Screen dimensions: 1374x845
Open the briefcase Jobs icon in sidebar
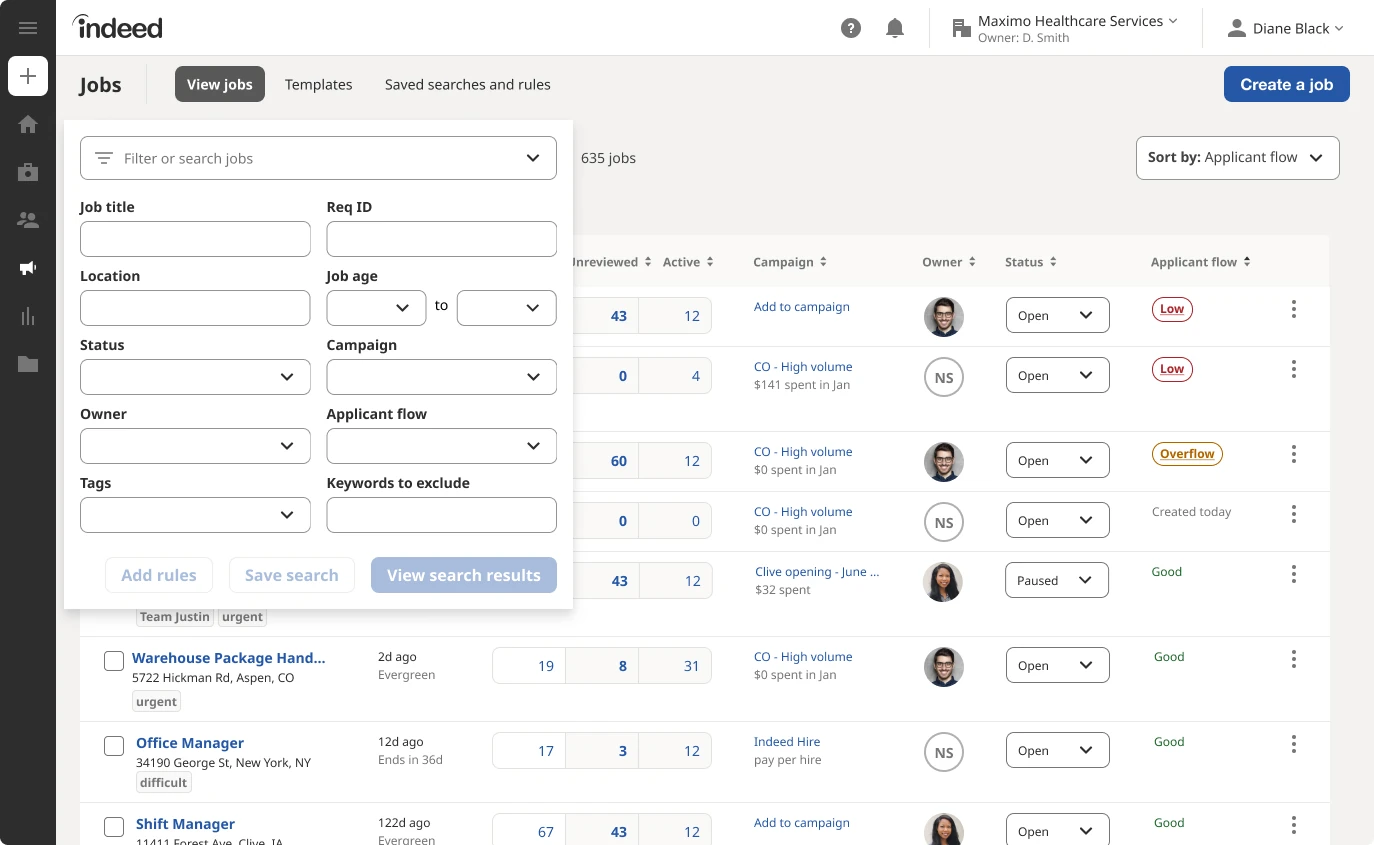[28, 172]
